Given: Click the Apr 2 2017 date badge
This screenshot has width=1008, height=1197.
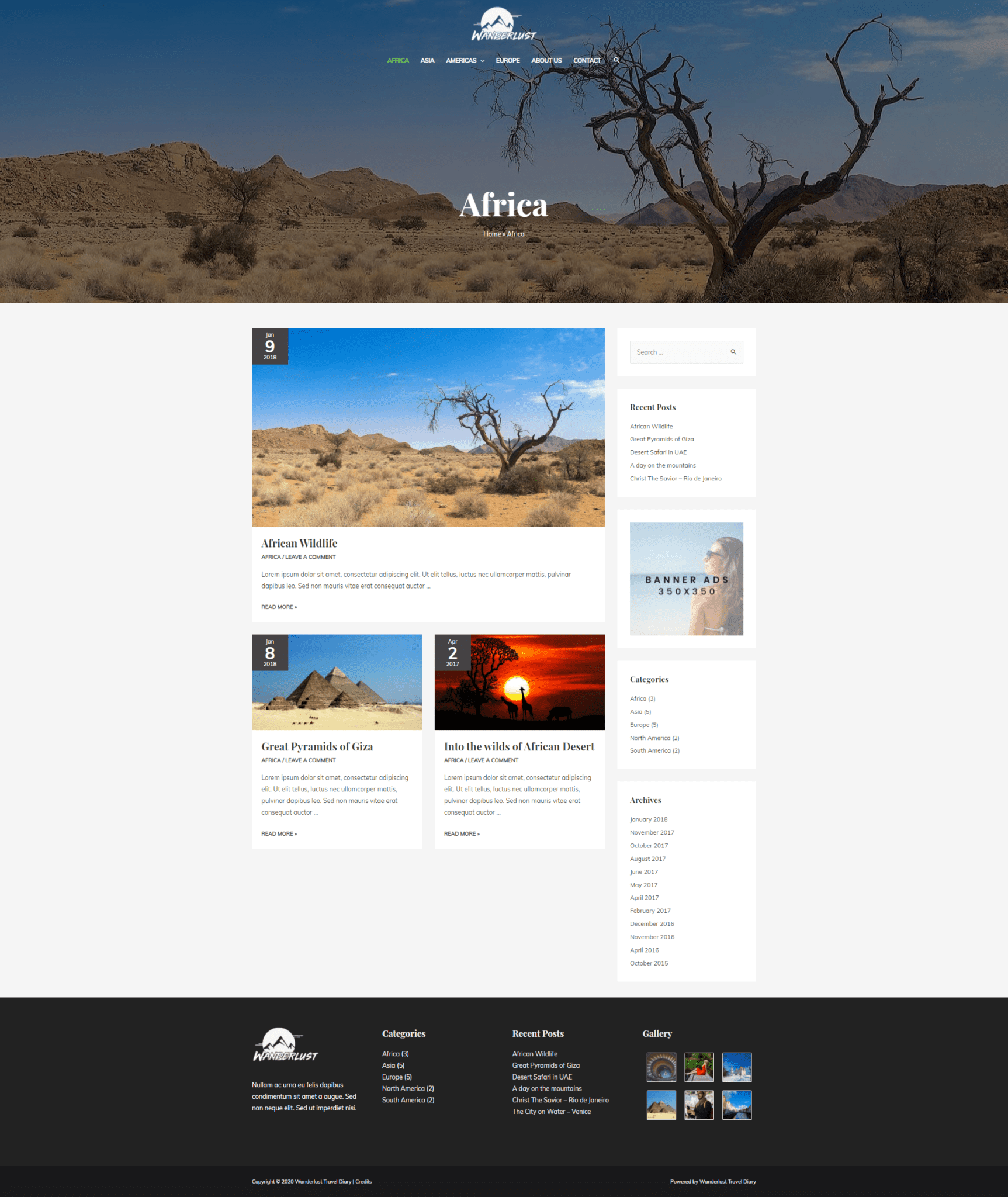Looking at the screenshot, I should pyautogui.click(x=453, y=652).
